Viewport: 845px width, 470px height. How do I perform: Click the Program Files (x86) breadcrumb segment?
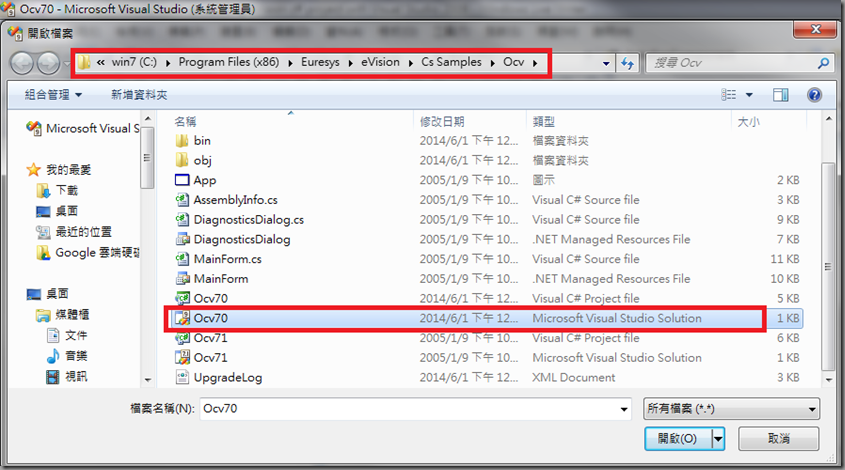click(229, 63)
